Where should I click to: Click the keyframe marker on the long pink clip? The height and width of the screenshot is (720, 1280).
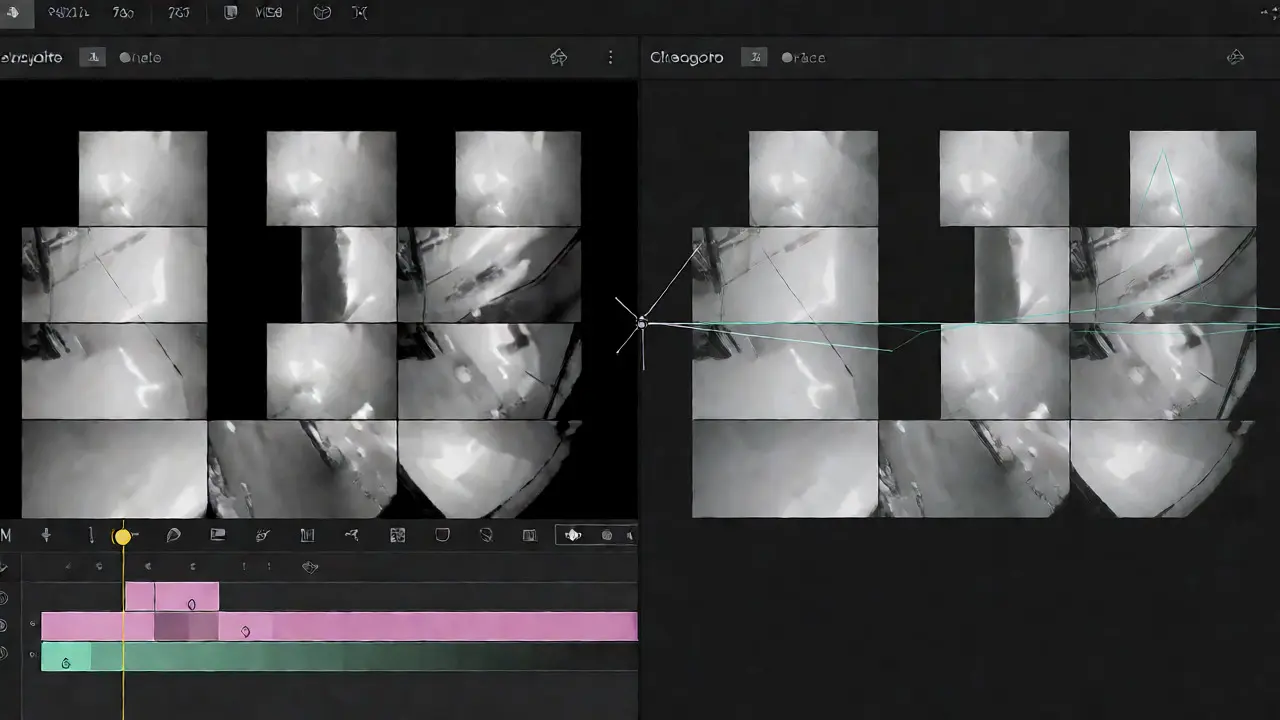245,631
